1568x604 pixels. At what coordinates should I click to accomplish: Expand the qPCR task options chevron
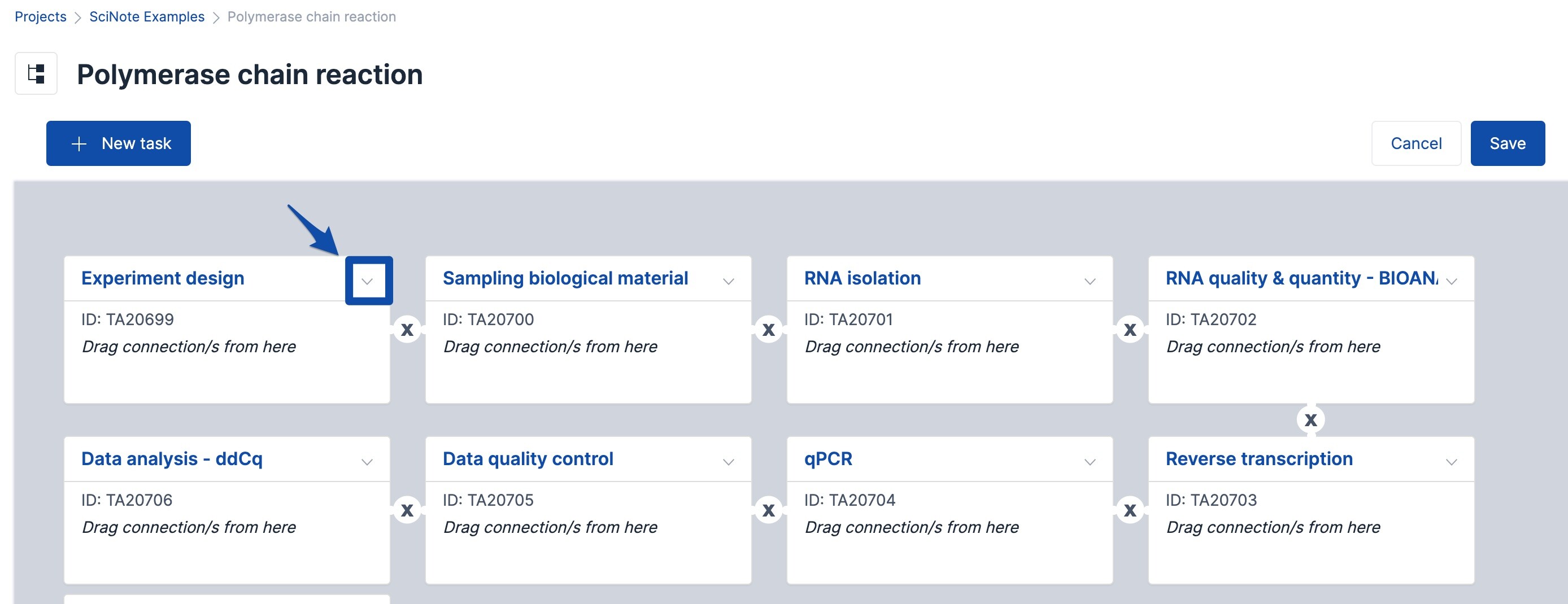(1090, 462)
